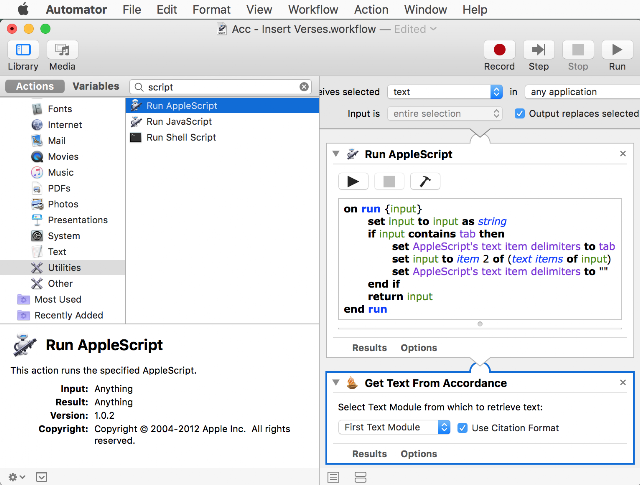Toggle Use Citation Format checkbox

[x=462, y=428]
